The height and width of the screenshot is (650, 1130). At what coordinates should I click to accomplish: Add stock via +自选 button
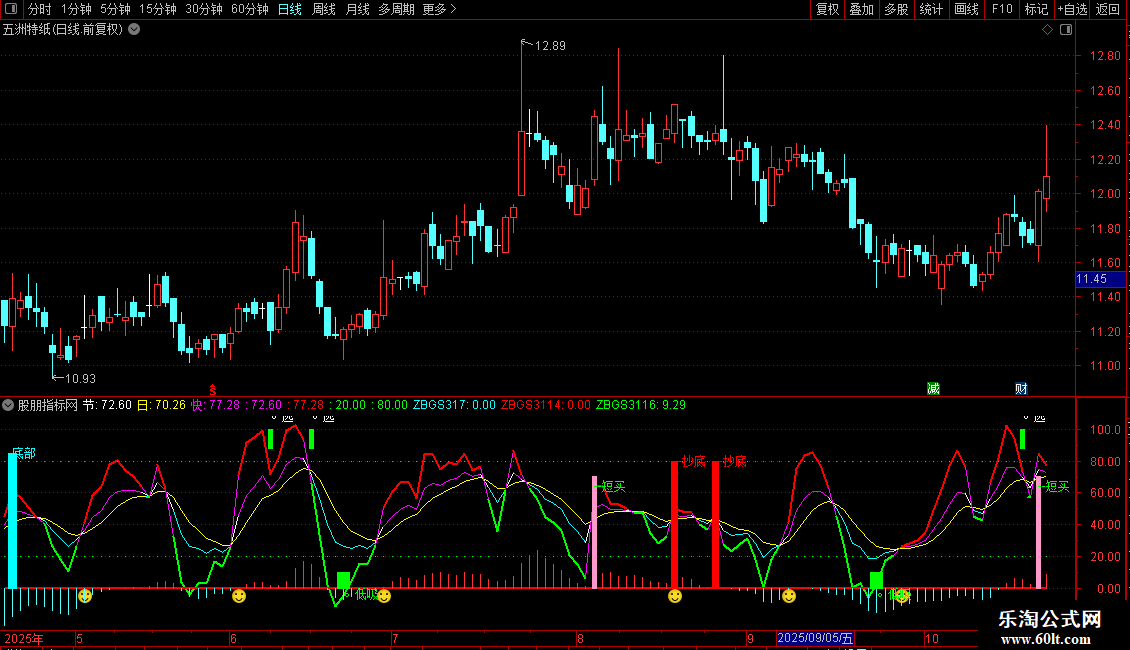tap(1072, 9)
